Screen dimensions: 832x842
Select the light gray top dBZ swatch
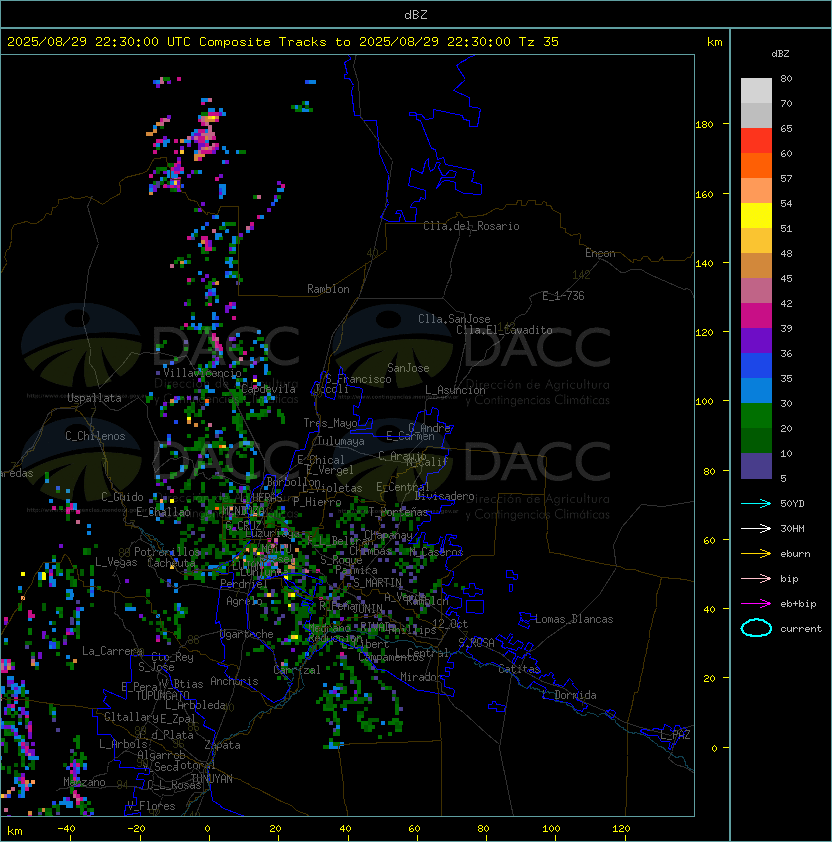756,91
